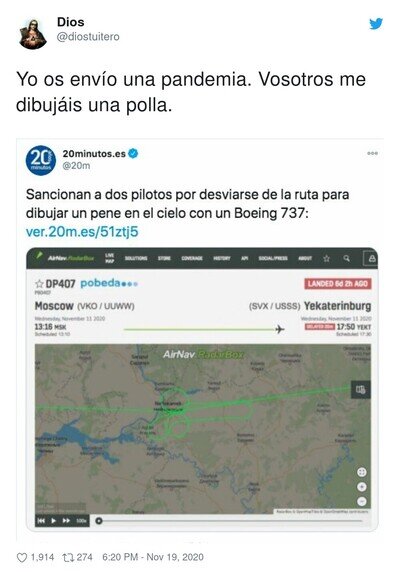Click the verified badge next to 20minutos.es

(133, 154)
